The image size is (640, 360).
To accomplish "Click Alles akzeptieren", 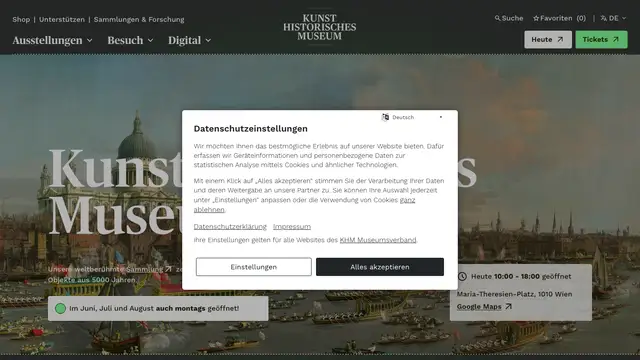I will (380, 267).
